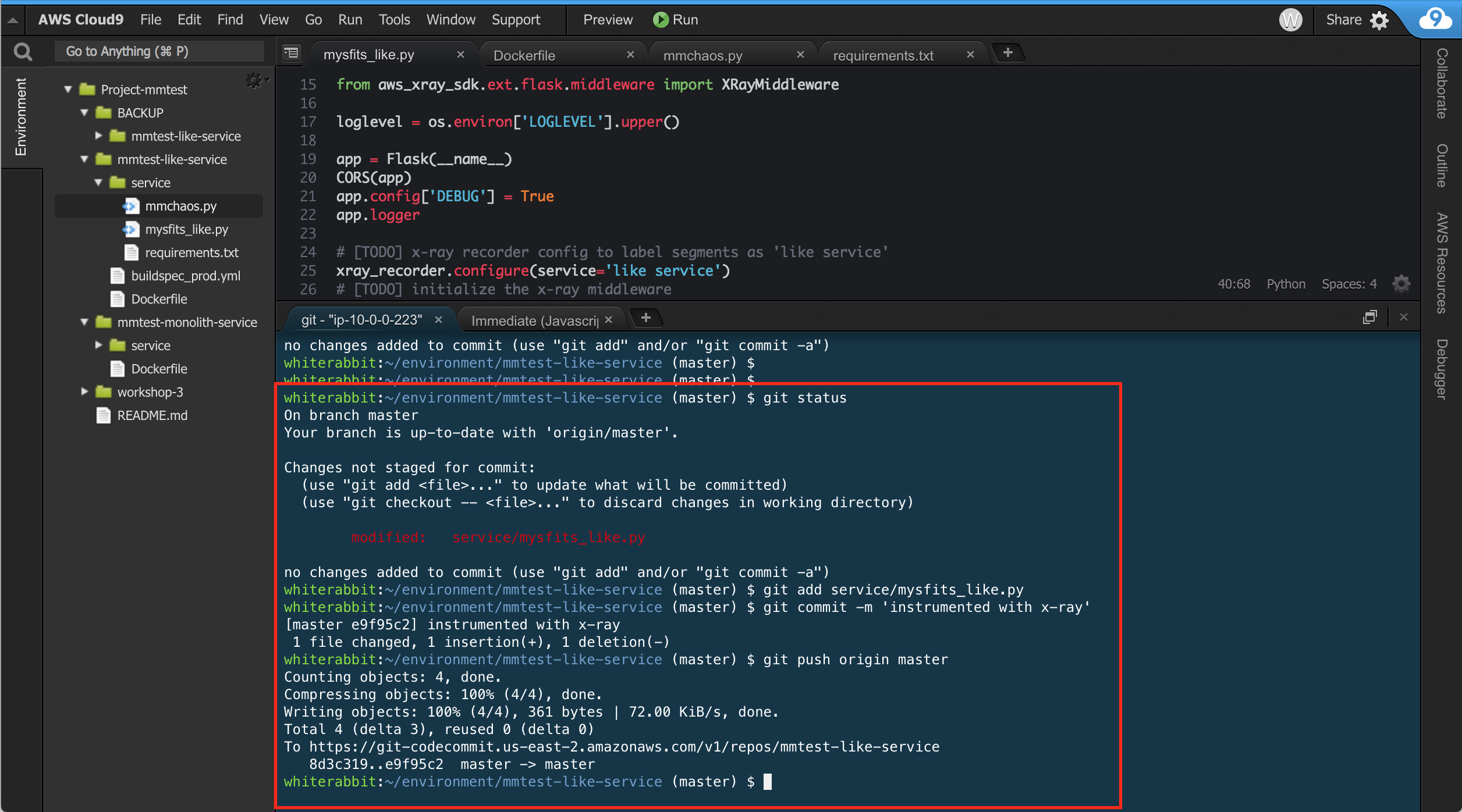1462x812 pixels.
Task: Click the terminal prompt at the cursor
Action: 768,781
